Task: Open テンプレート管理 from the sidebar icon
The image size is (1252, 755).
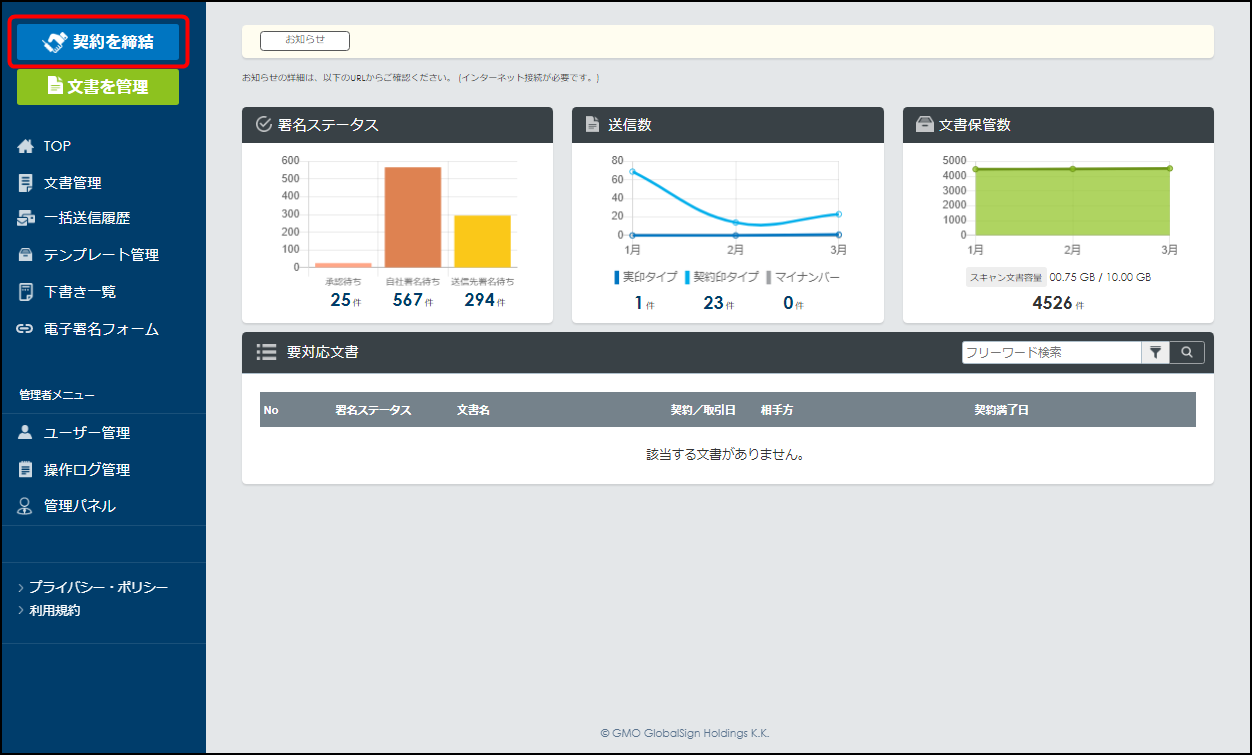Action: click(26, 255)
